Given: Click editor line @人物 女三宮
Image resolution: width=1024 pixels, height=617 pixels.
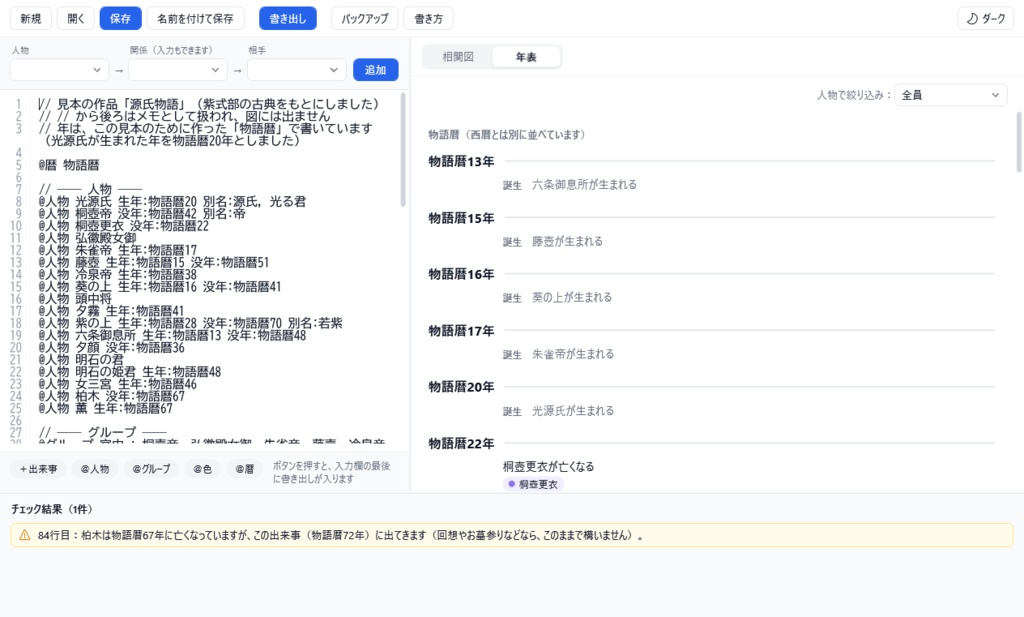Looking at the screenshot, I should 117,384.
